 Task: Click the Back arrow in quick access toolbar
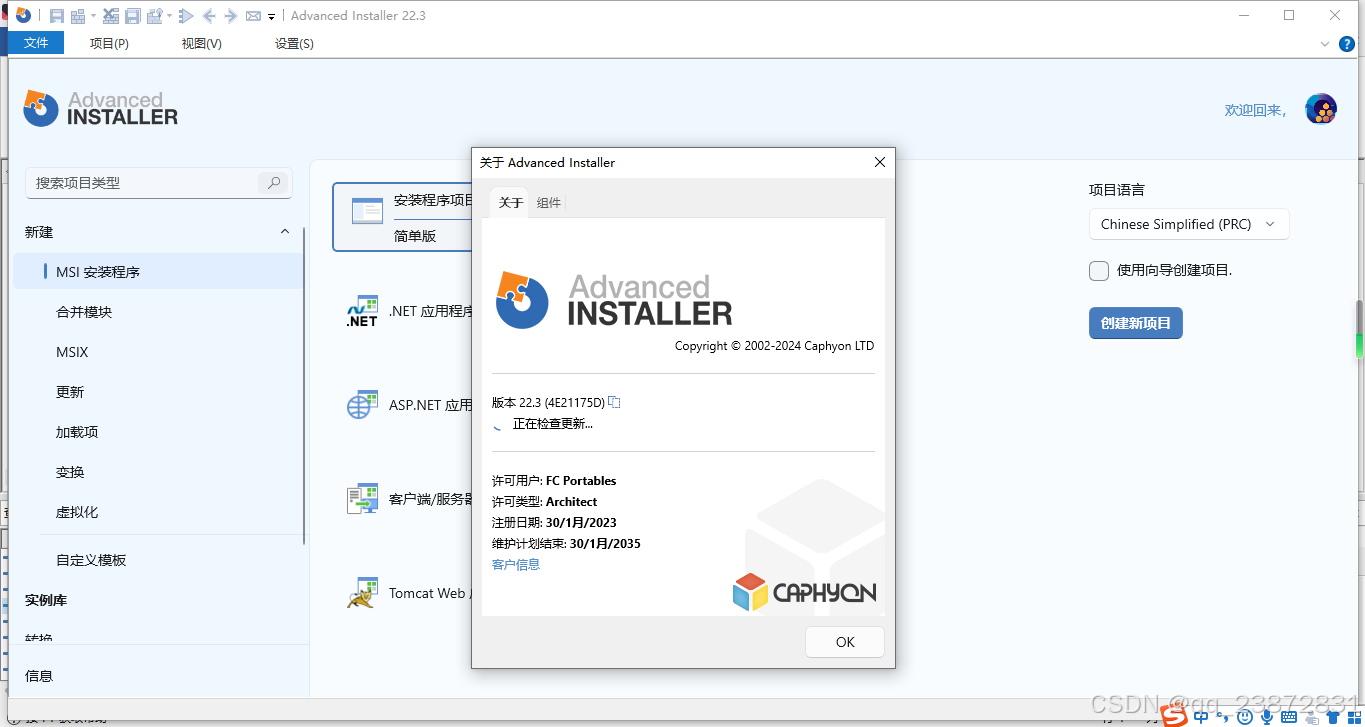[x=209, y=16]
